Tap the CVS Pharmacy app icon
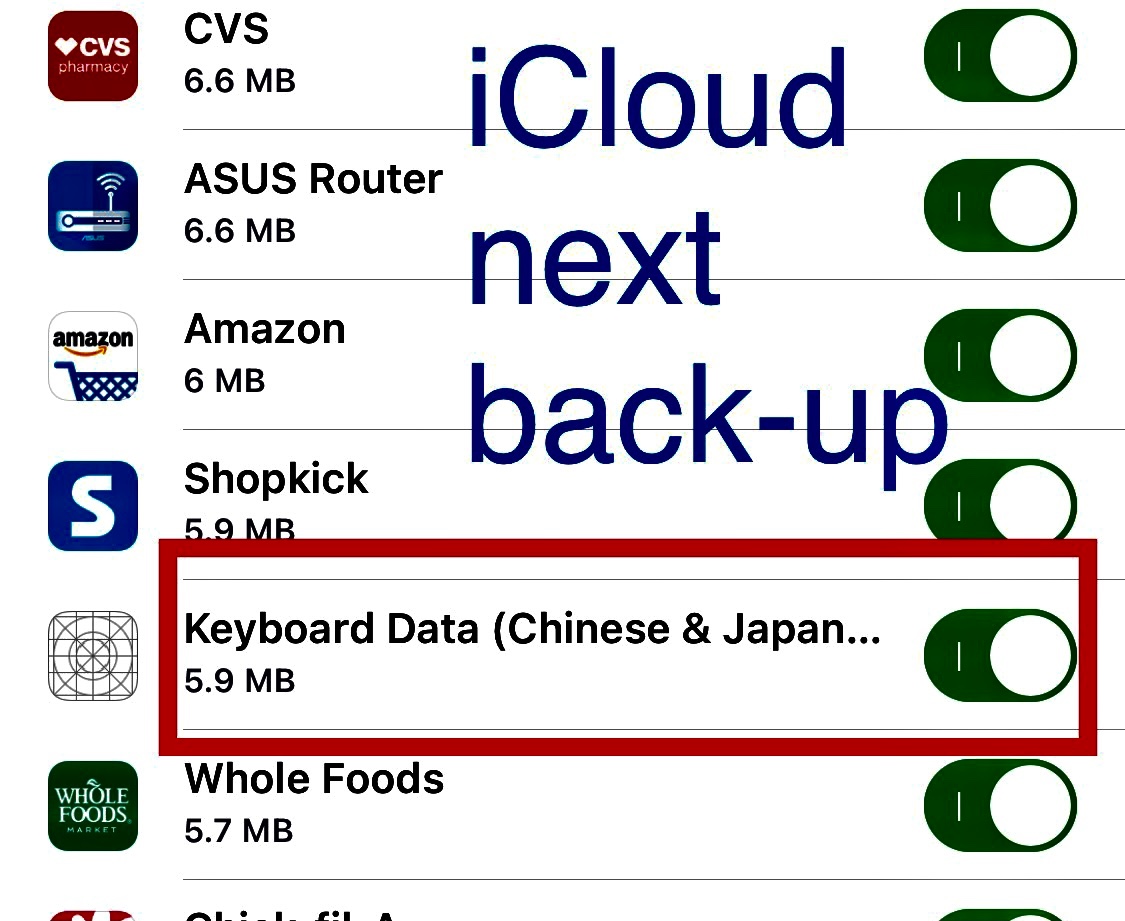The width and height of the screenshot is (1125, 921). click(92, 56)
